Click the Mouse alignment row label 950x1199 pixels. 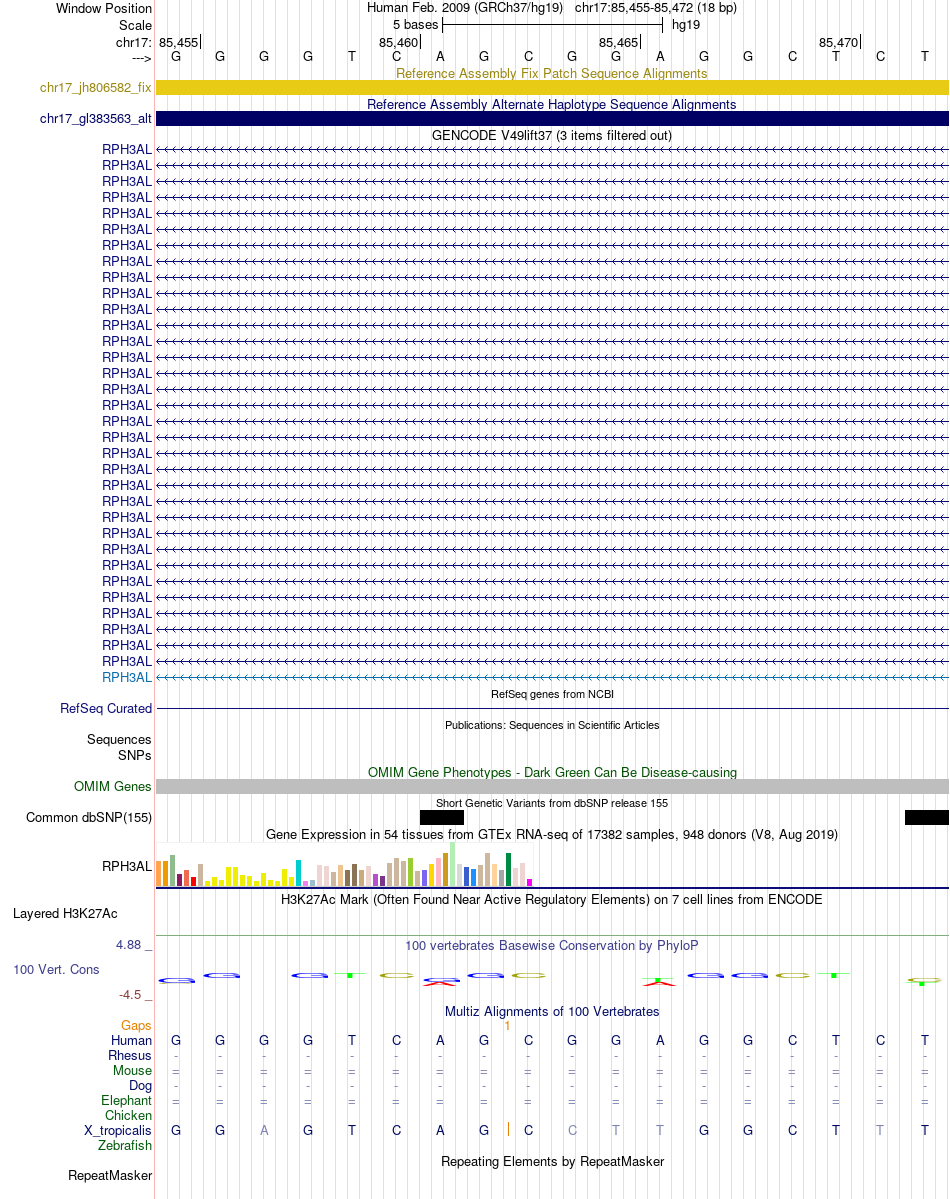click(132, 1071)
